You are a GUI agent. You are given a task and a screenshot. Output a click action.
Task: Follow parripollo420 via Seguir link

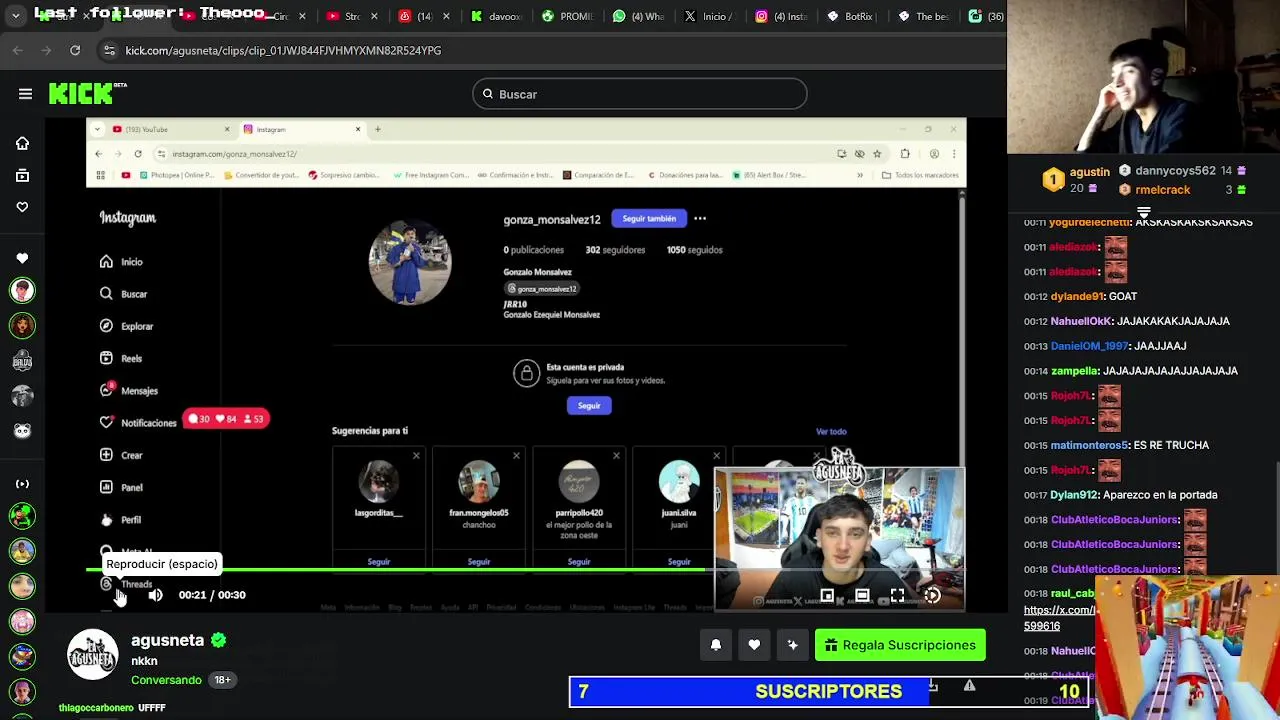[579, 562]
